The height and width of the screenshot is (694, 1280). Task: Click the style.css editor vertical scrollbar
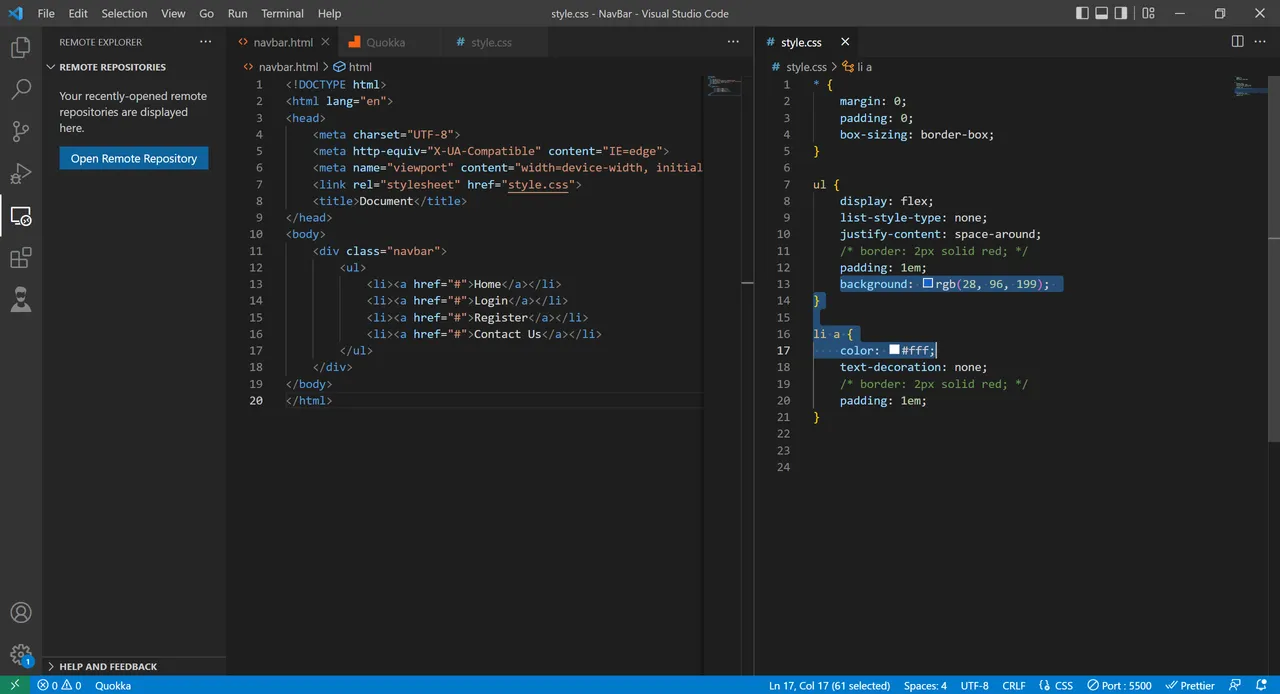1274,259
